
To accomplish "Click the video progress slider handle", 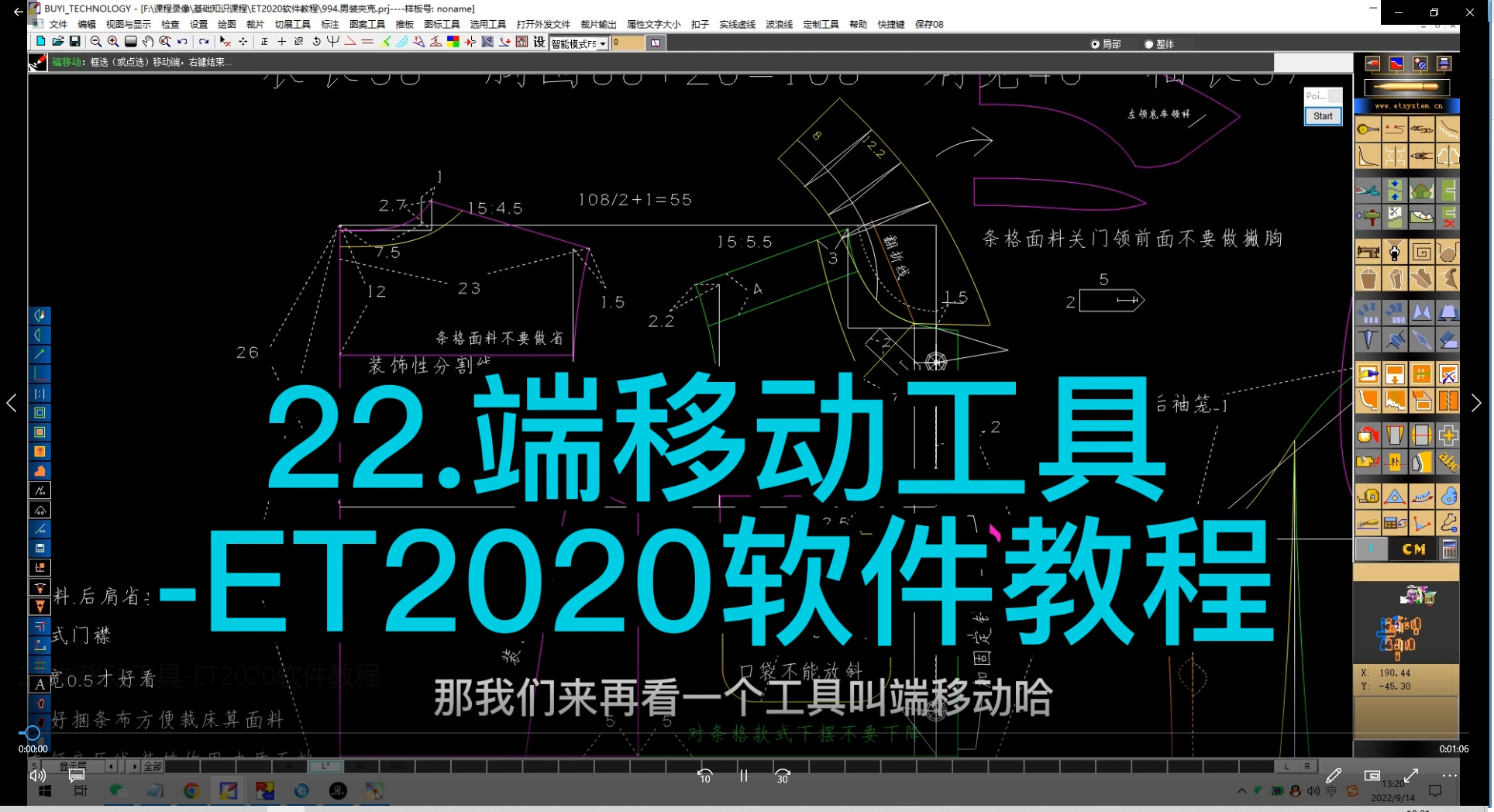I will 33,732.
